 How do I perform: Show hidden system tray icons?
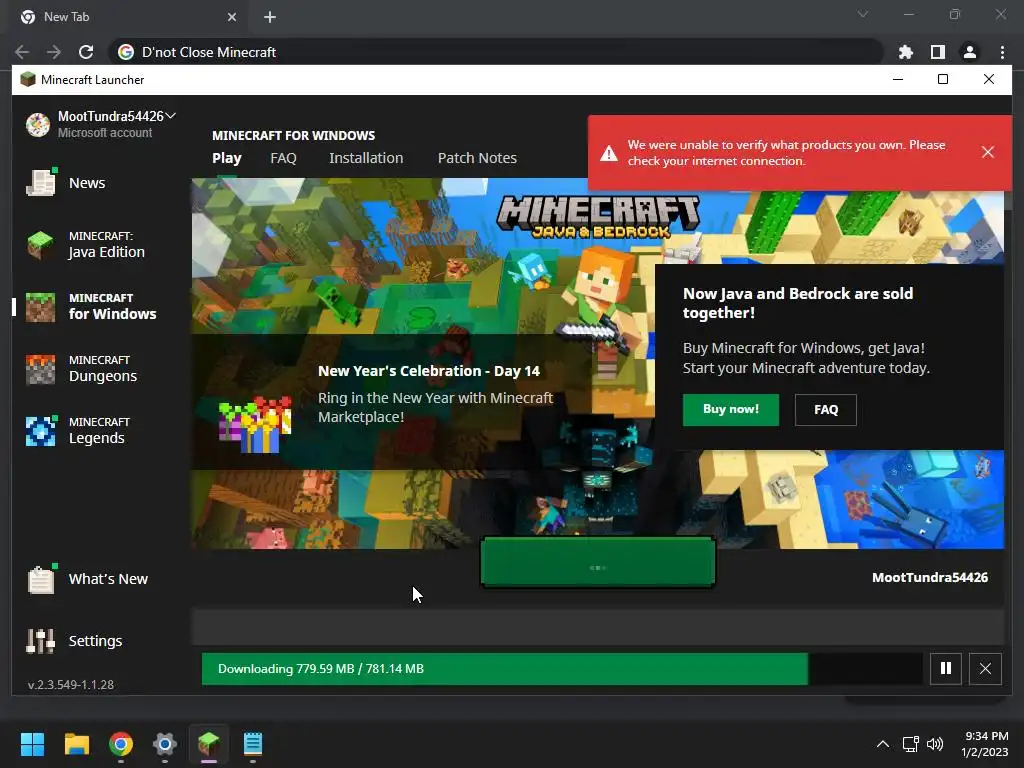[882, 744]
